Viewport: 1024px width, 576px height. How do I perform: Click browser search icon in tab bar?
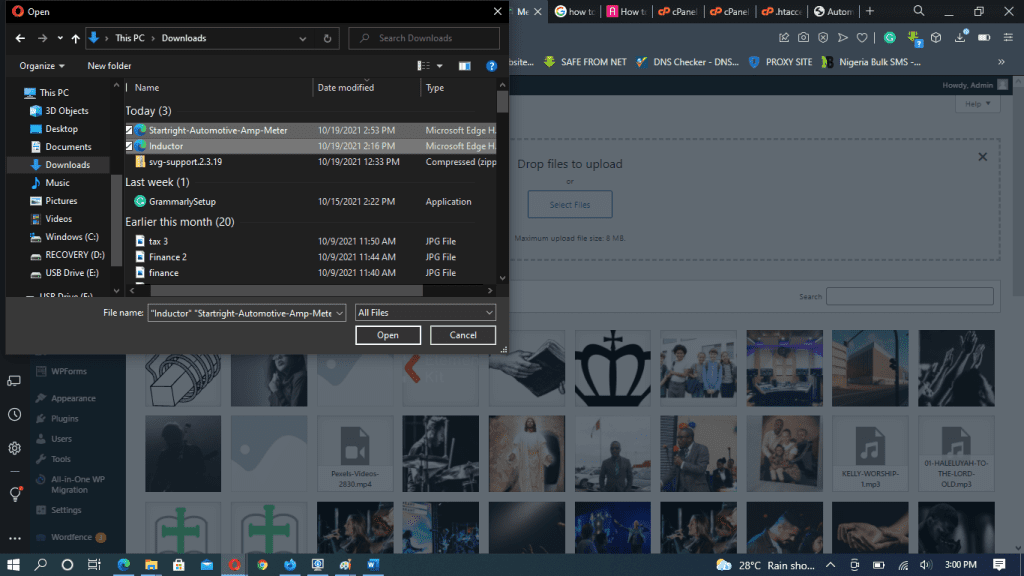tap(919, 11)
